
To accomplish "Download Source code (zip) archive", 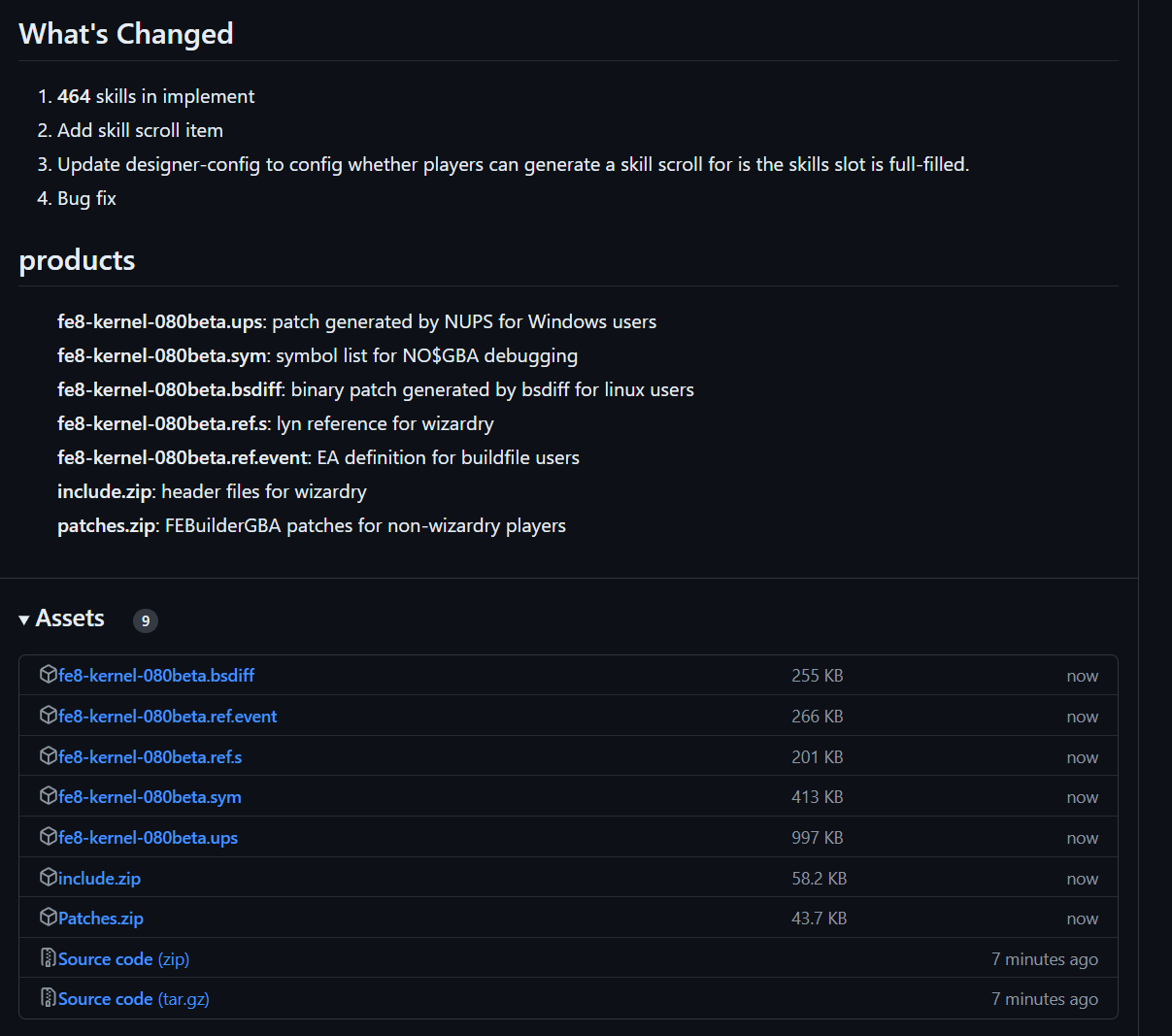I will [123, 959].
